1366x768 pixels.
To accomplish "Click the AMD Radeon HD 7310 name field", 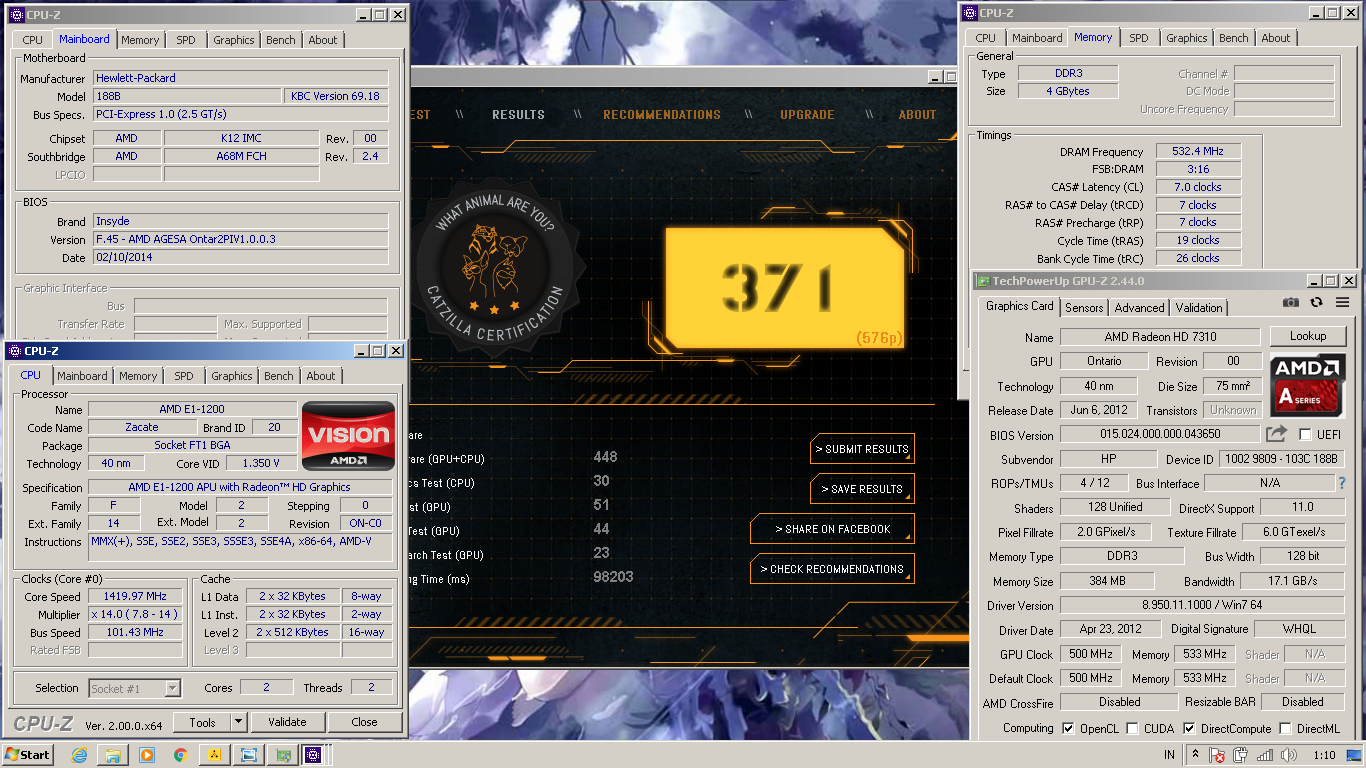I will [x=1160, y=337].
